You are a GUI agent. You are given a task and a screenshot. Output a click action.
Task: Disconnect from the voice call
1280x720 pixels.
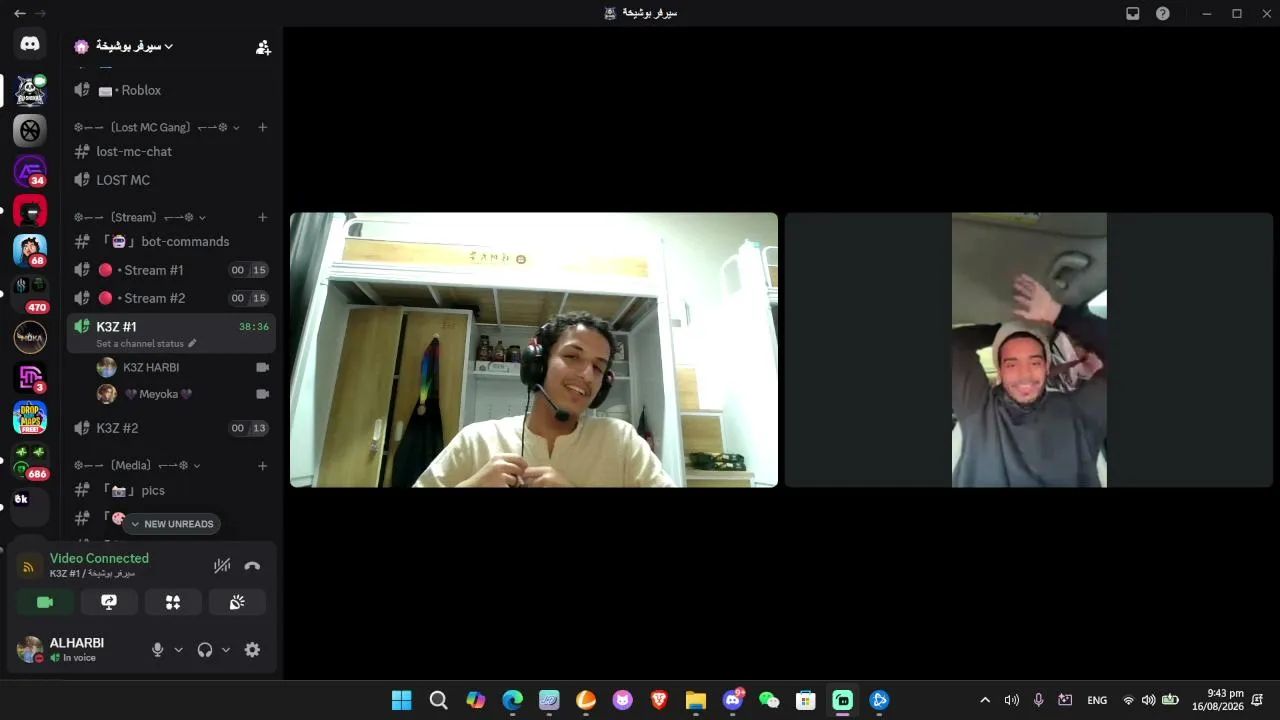coord(252,566)
